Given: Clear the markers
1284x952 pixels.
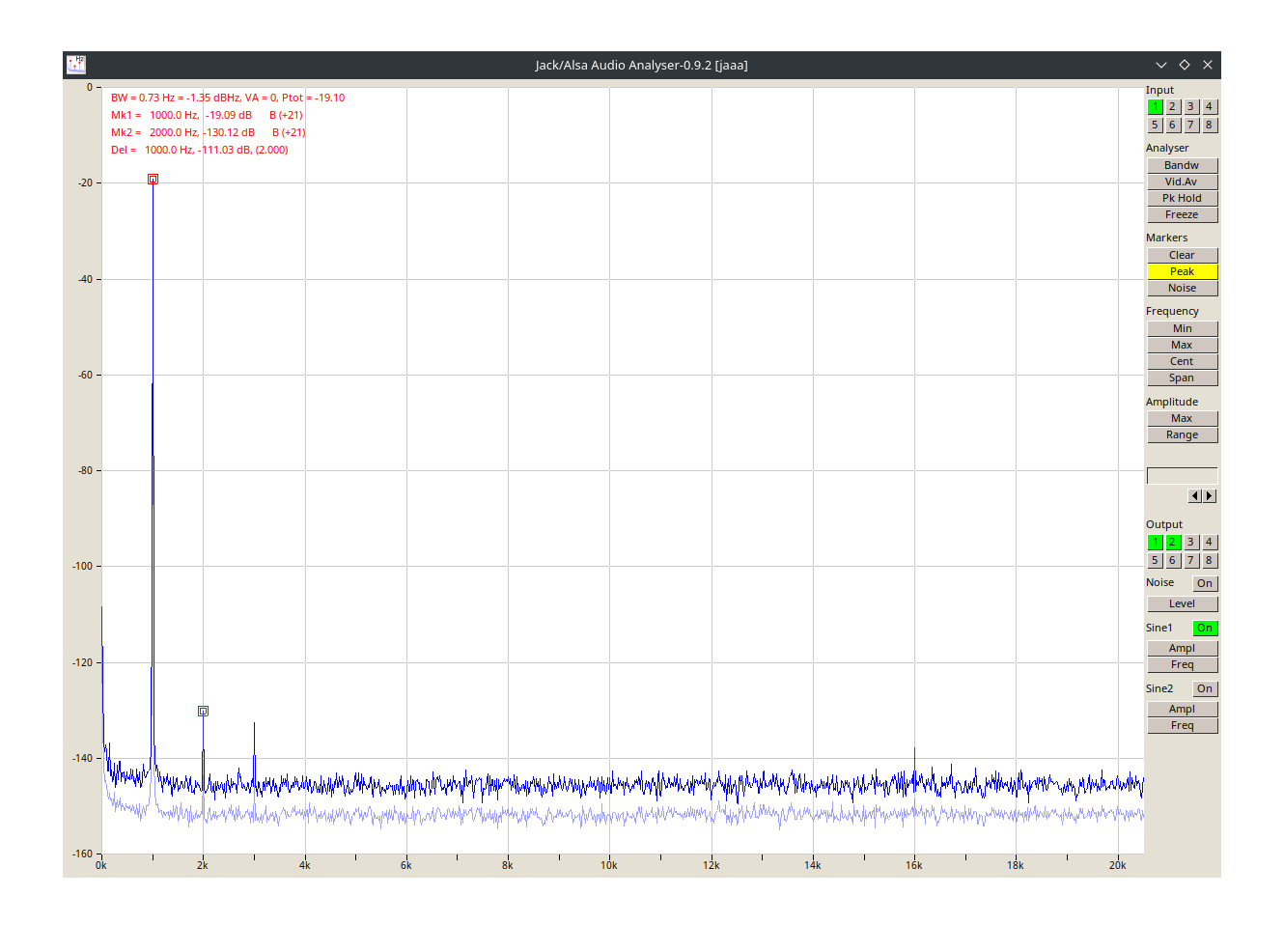Looking at the screenshot, I should [1182, 255].
